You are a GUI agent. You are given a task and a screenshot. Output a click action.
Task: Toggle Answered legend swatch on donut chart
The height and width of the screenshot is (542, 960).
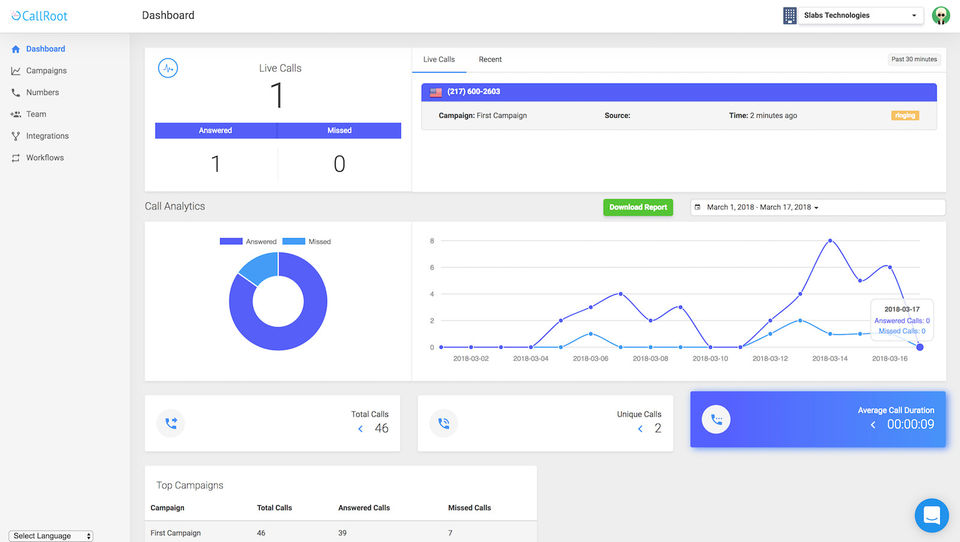tap(231, 241)
